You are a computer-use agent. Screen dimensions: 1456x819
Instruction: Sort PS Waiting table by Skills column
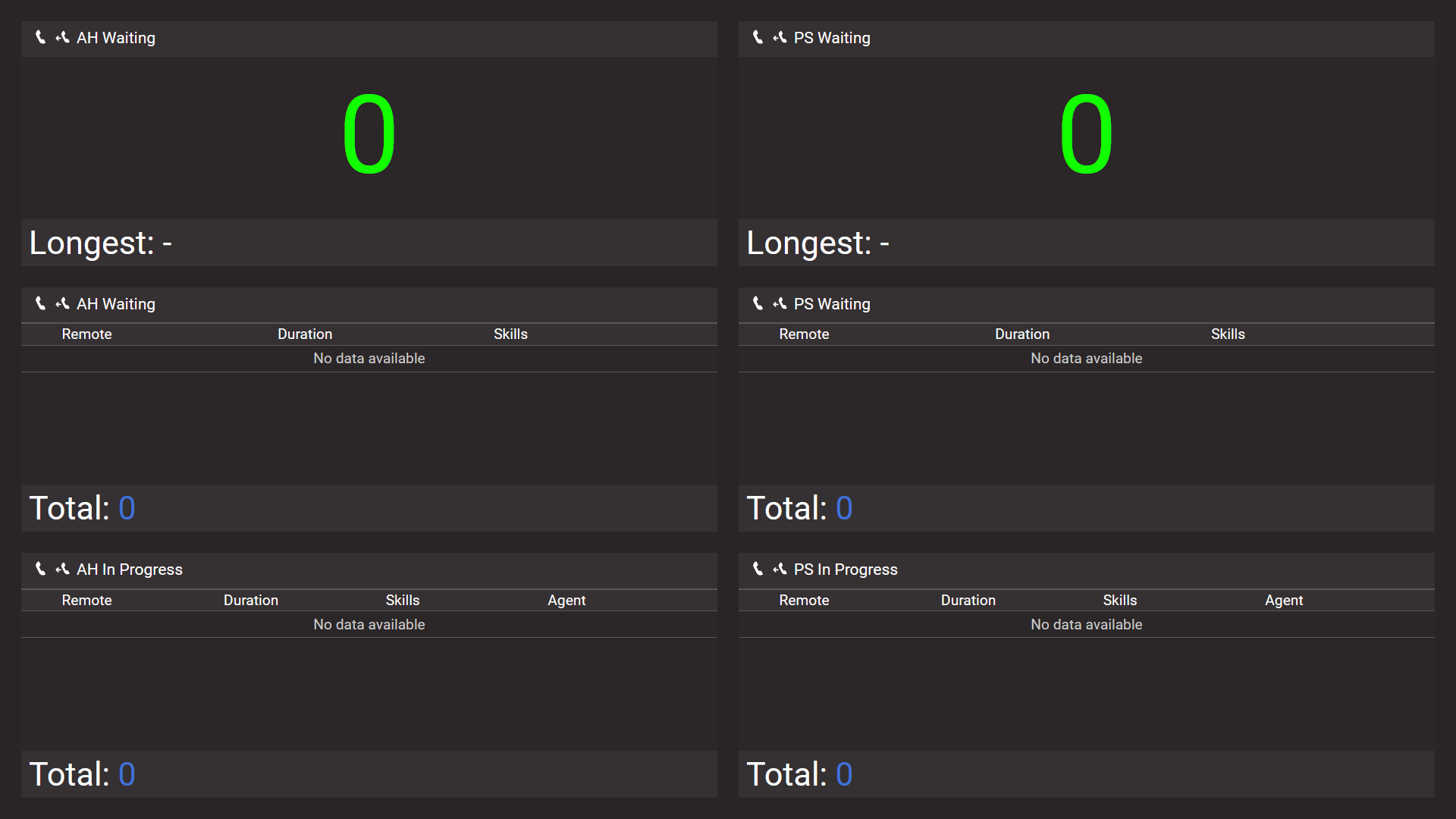(1228, 334)
